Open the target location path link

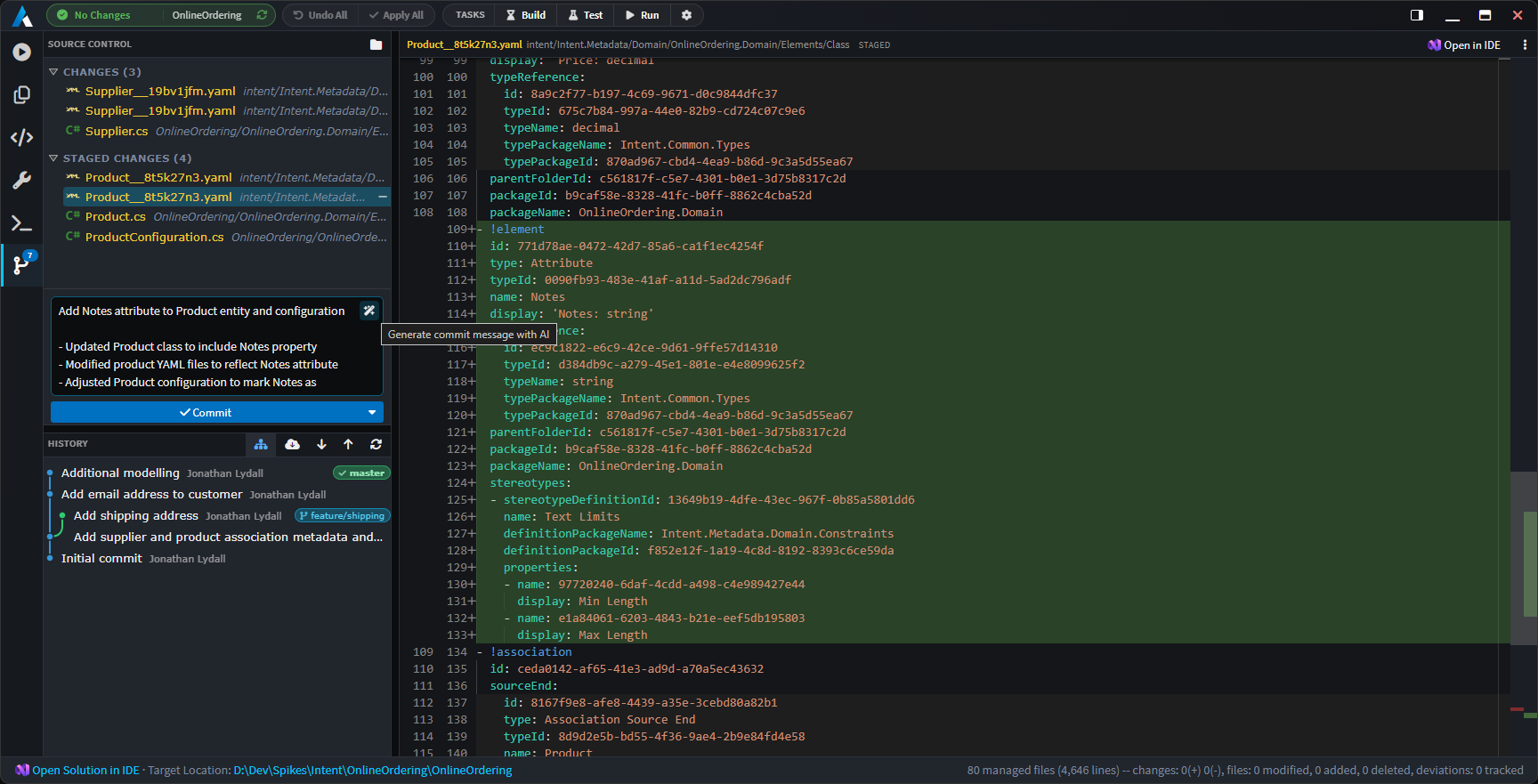[x=373, y=770]
